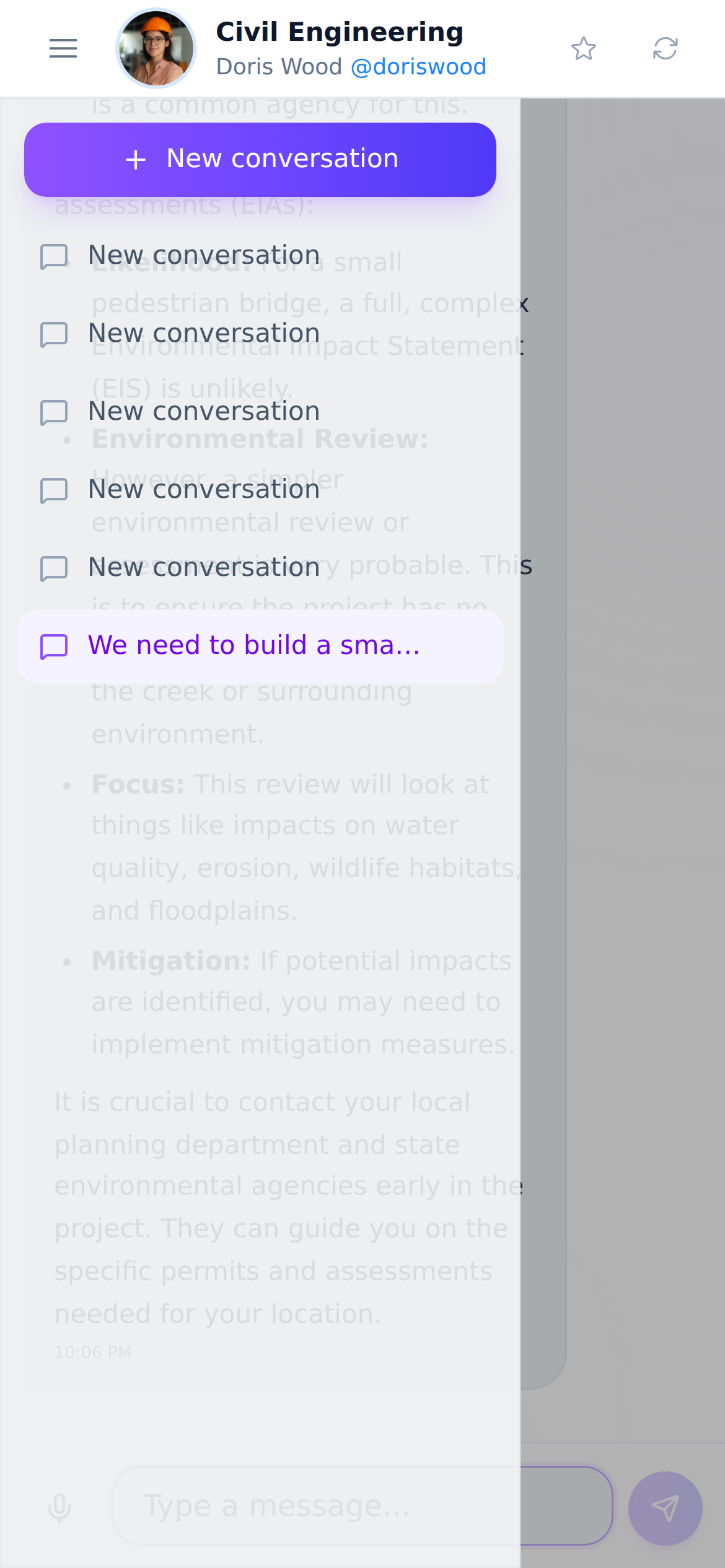725x1568 pixels.
Task: Open the hamburger menu icon
Action: pos(63,48)
